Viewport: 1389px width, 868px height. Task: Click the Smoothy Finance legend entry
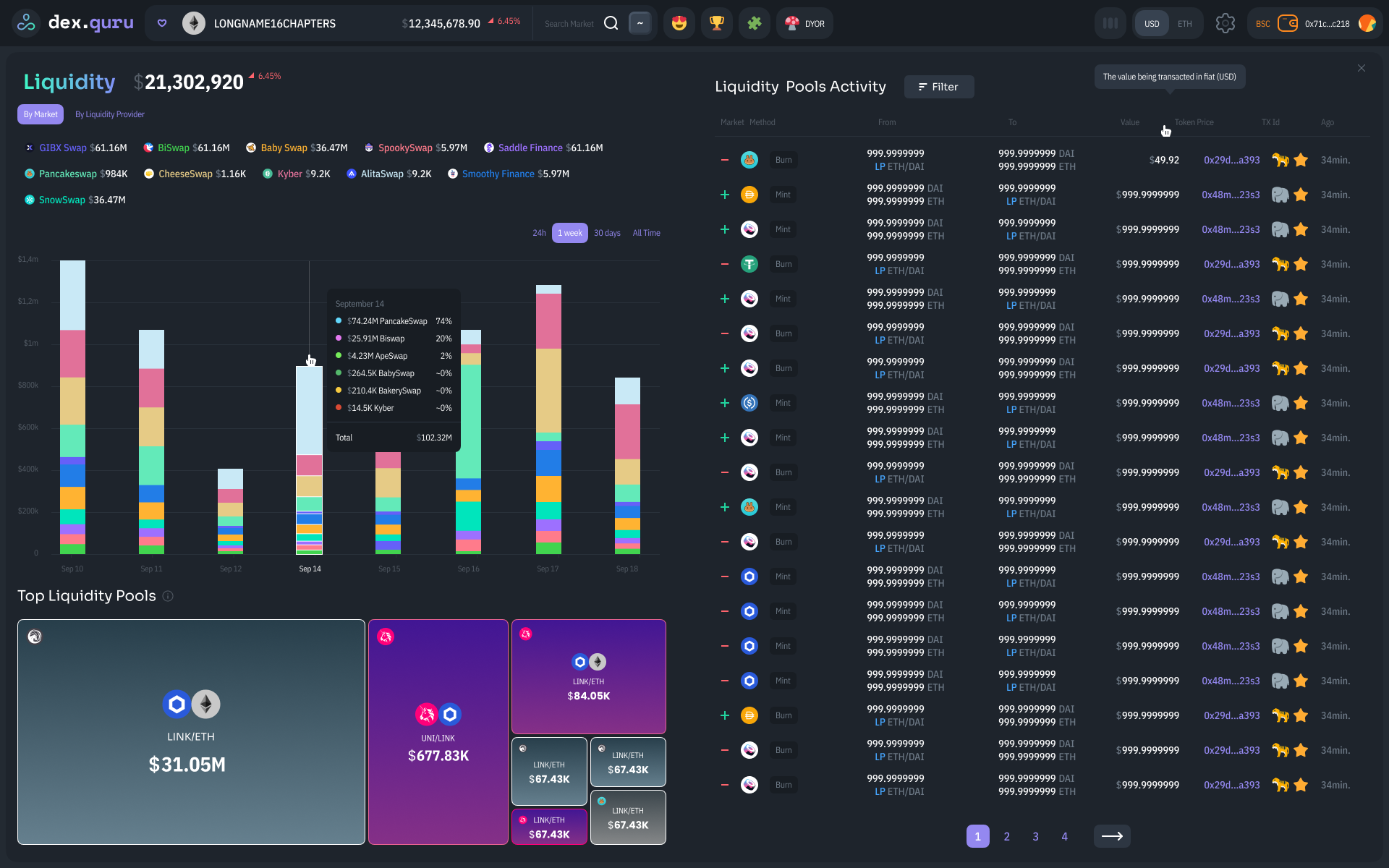(x=509, y=174)
